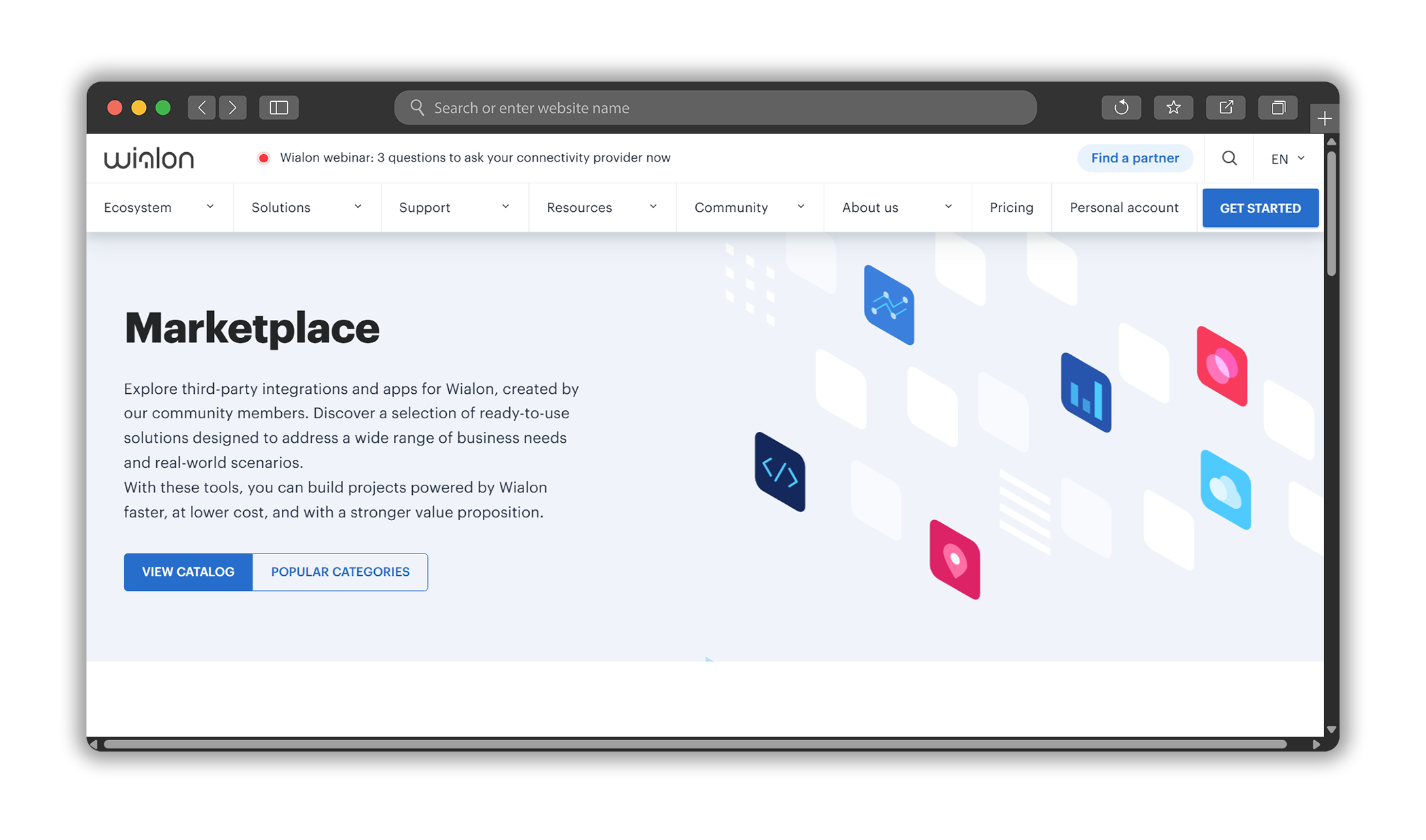Click the yellow minimize window button
Screen dimensions: 1426x840
pyautogui.click(x=139, y=107)
